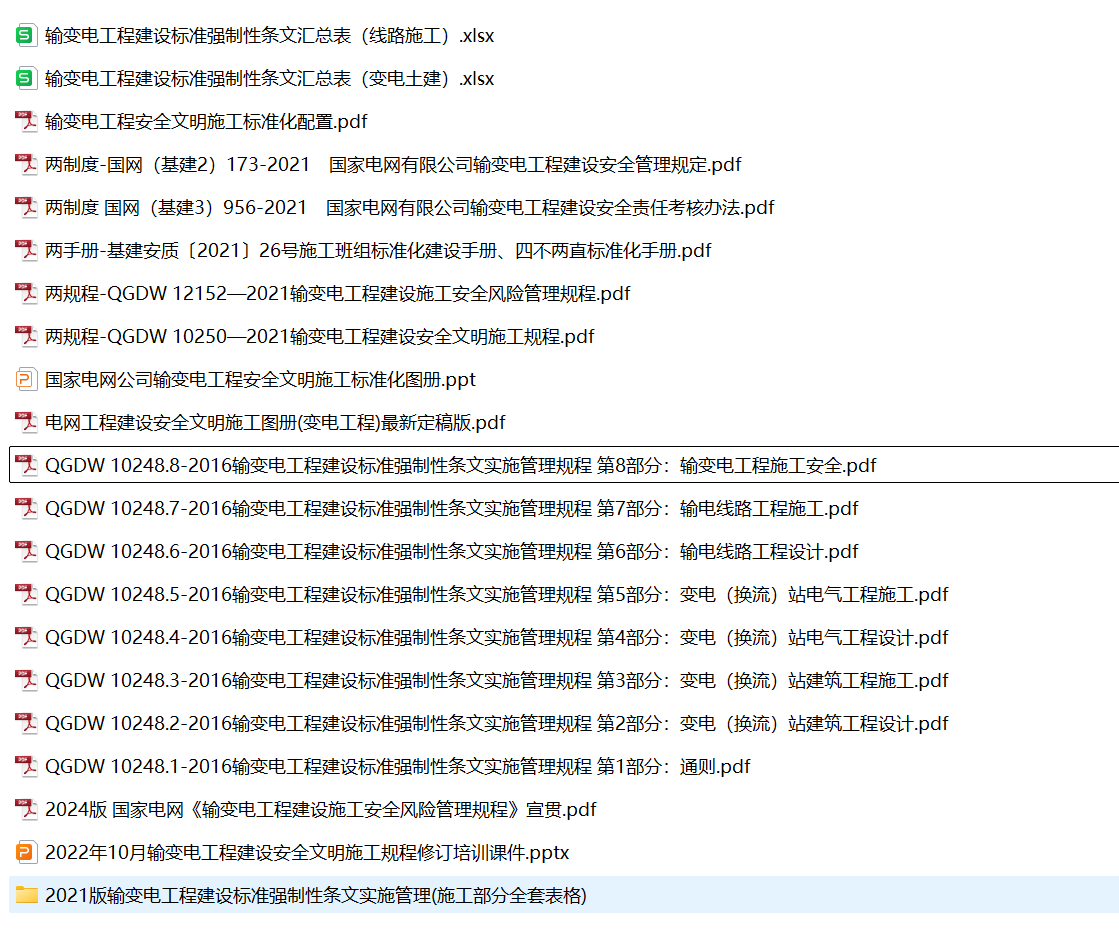Viewport: 1119px width, 937px height.
Task: Select 两规程 输变电工程建设安全文明施工规程.pdf file name
Action: click(319, 336)
